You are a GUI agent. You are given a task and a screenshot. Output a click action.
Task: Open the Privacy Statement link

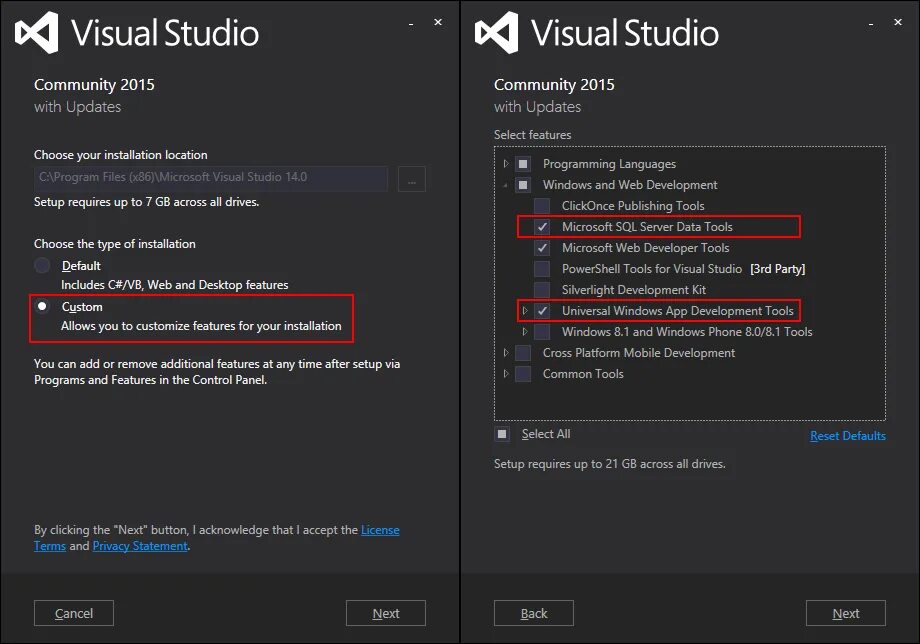pyautogui.click(x=140, y=546)
